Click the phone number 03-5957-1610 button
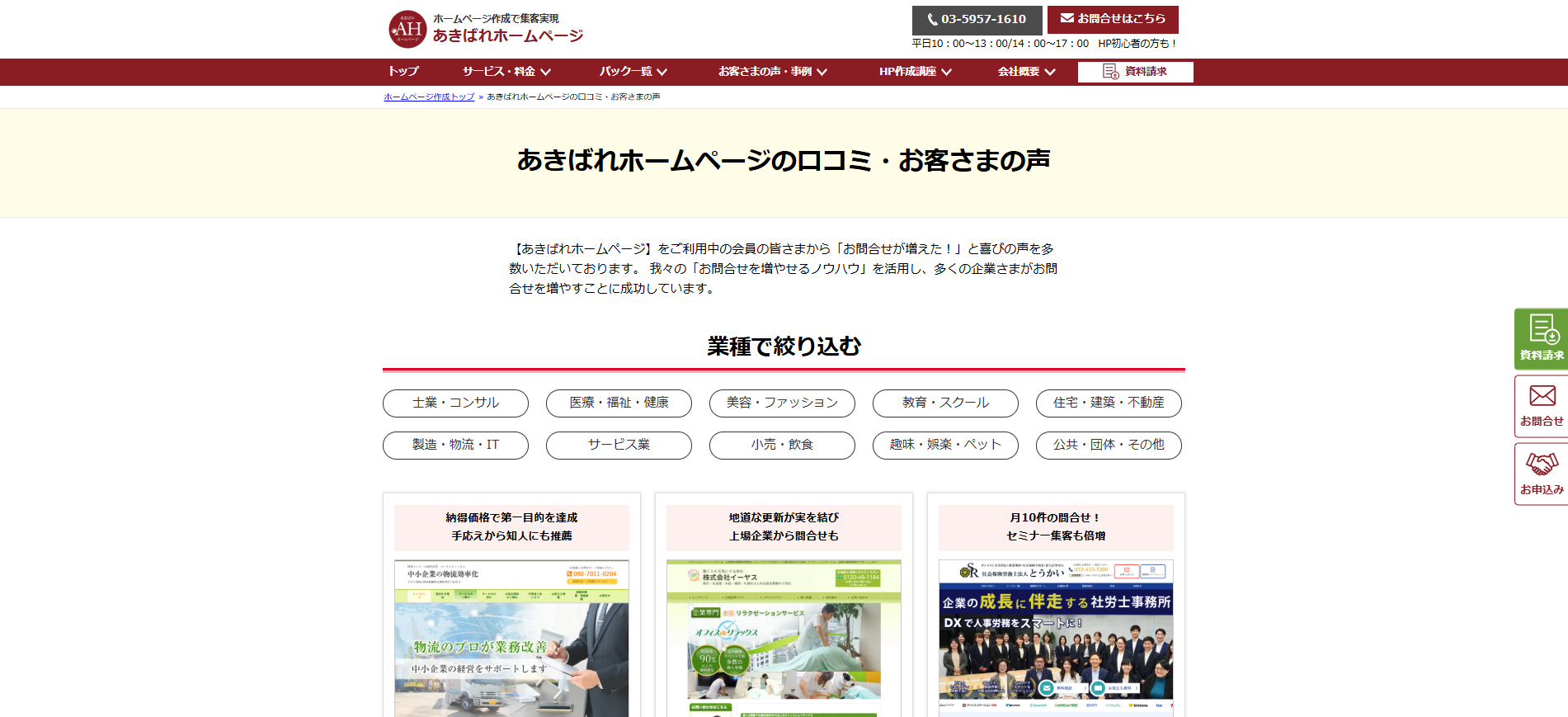Image resolution: width=1568 pixels, height=717 pixels. point(977,20)
